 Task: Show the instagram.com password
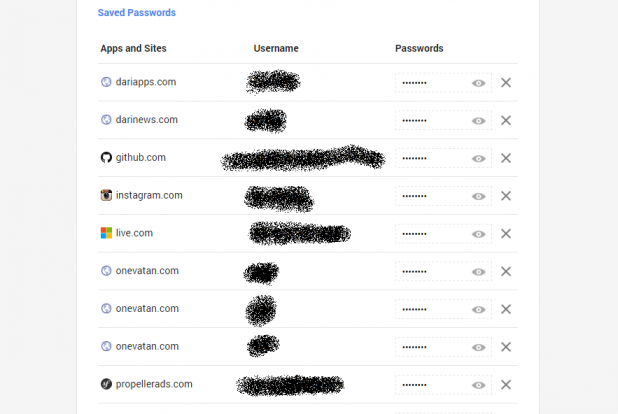pos(479,196)
